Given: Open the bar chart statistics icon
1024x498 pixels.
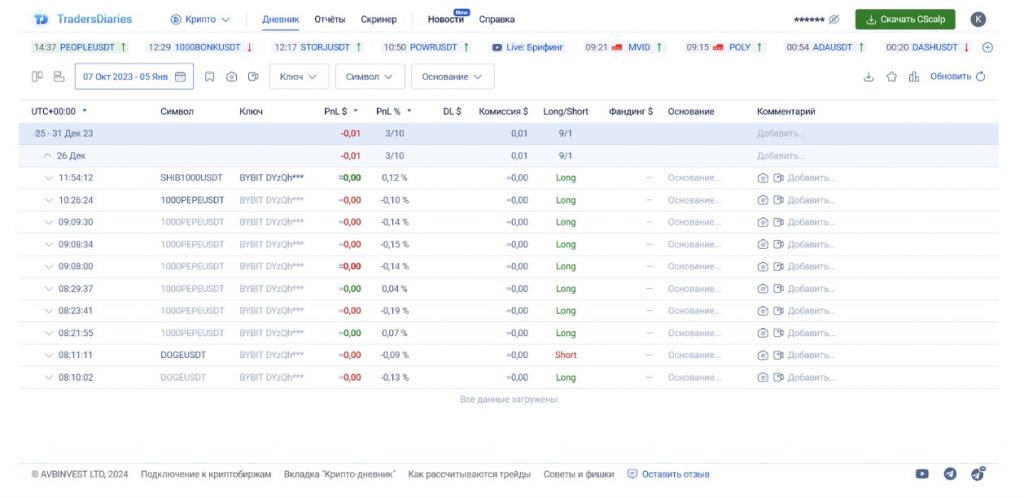Looking at the screenshot, I should point(913,76).
